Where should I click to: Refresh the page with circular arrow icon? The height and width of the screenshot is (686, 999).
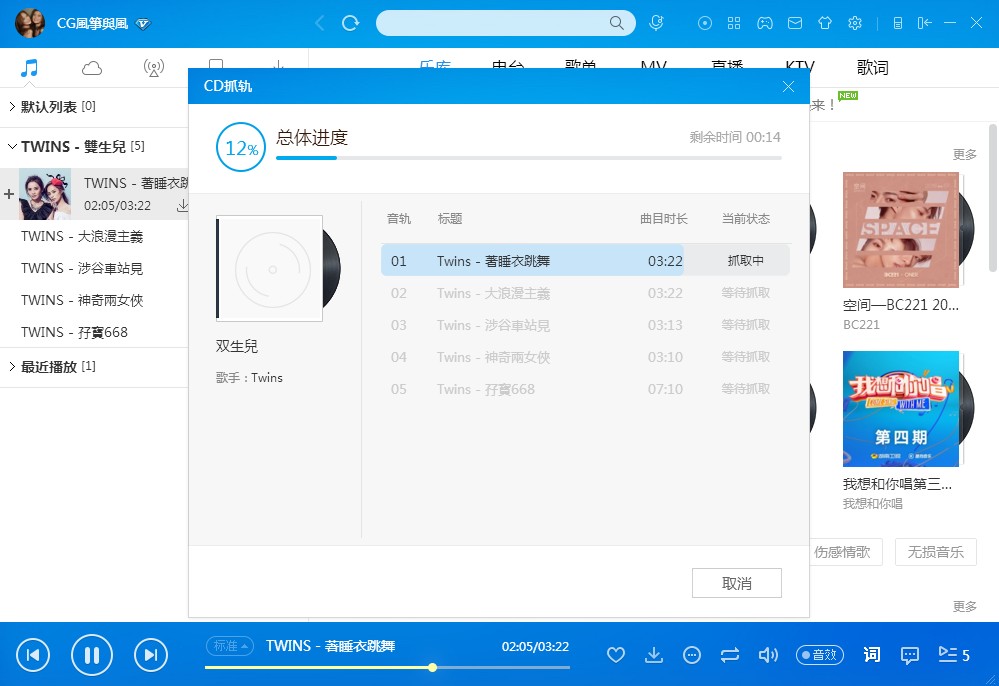[350, 24]
